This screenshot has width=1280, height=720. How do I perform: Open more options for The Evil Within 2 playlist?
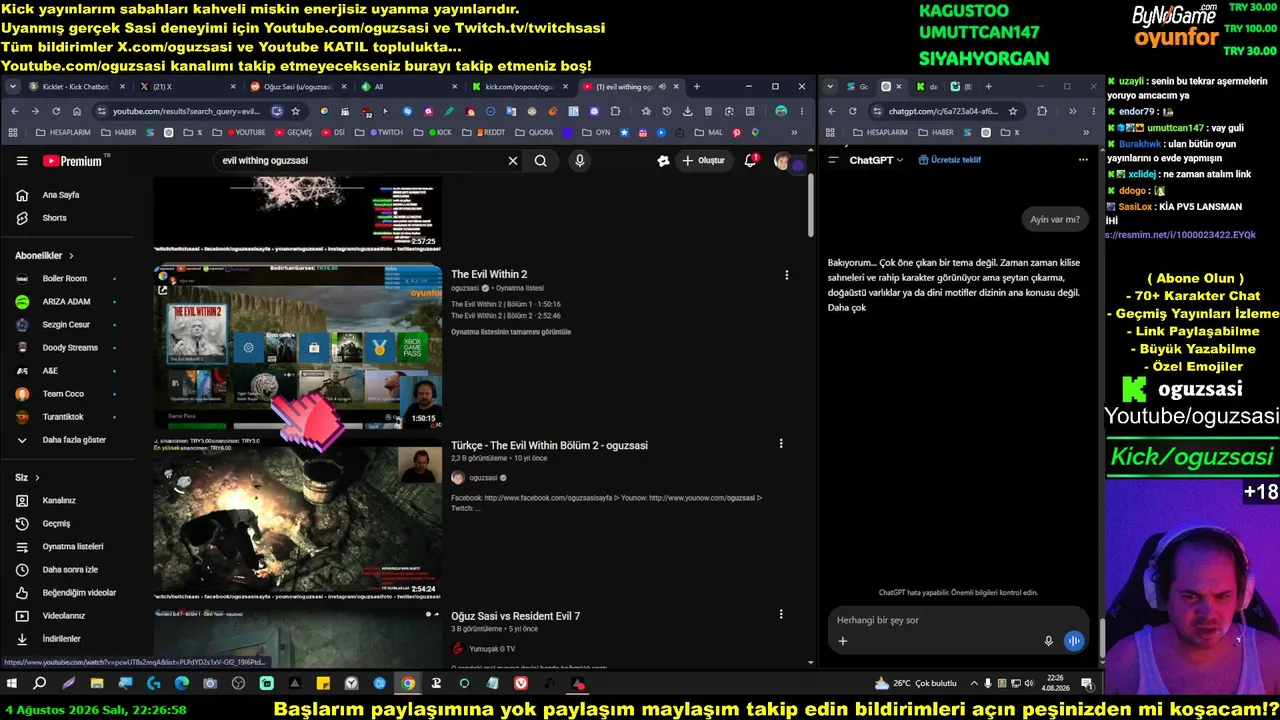[787, 275]
